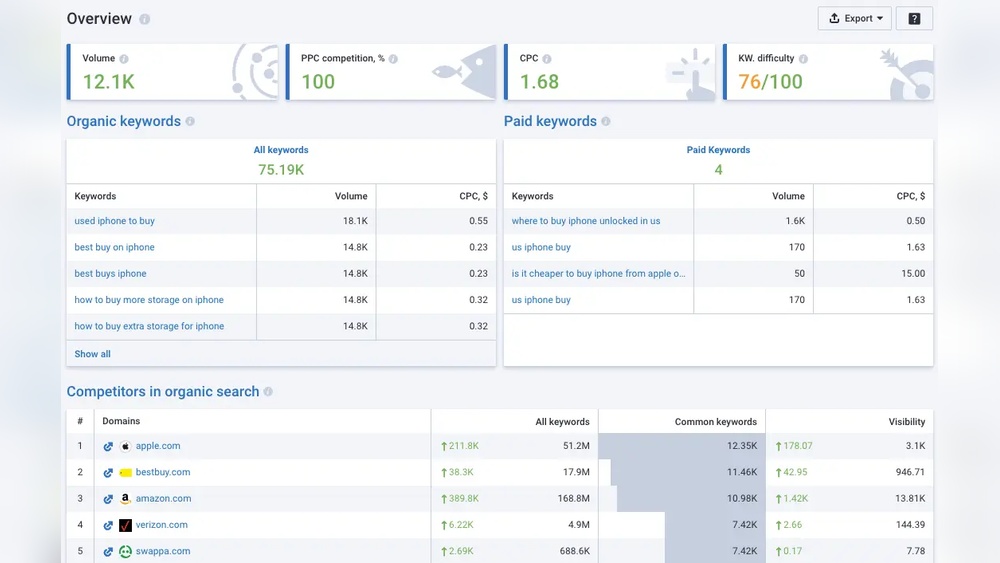
Task: Open 'how to buy more storage on iphone'
Action: pyautogui.click(x=149, y=300)
